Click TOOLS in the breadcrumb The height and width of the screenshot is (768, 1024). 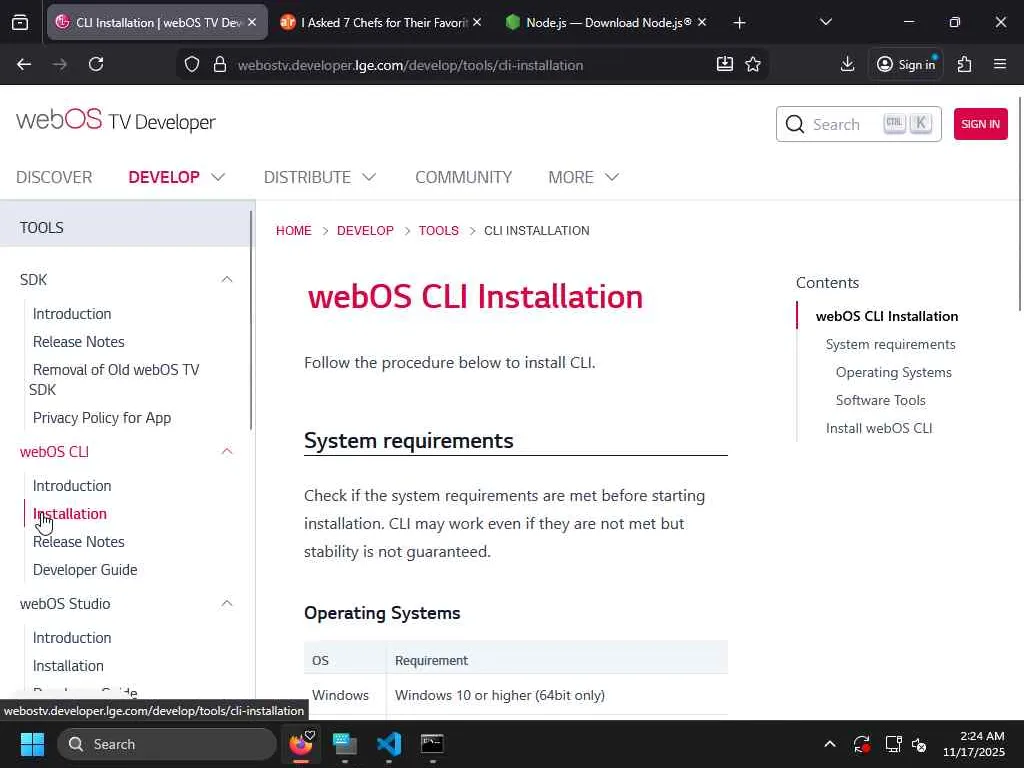point(439,231)
